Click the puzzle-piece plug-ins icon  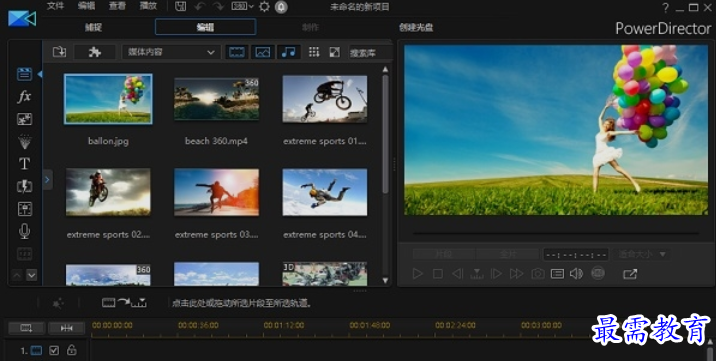click(x=95, y=52)
